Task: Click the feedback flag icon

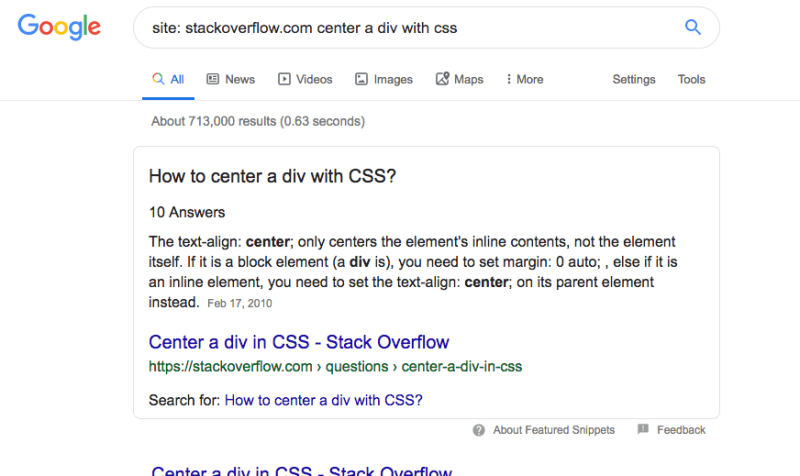Action: [x=643, y=429]
